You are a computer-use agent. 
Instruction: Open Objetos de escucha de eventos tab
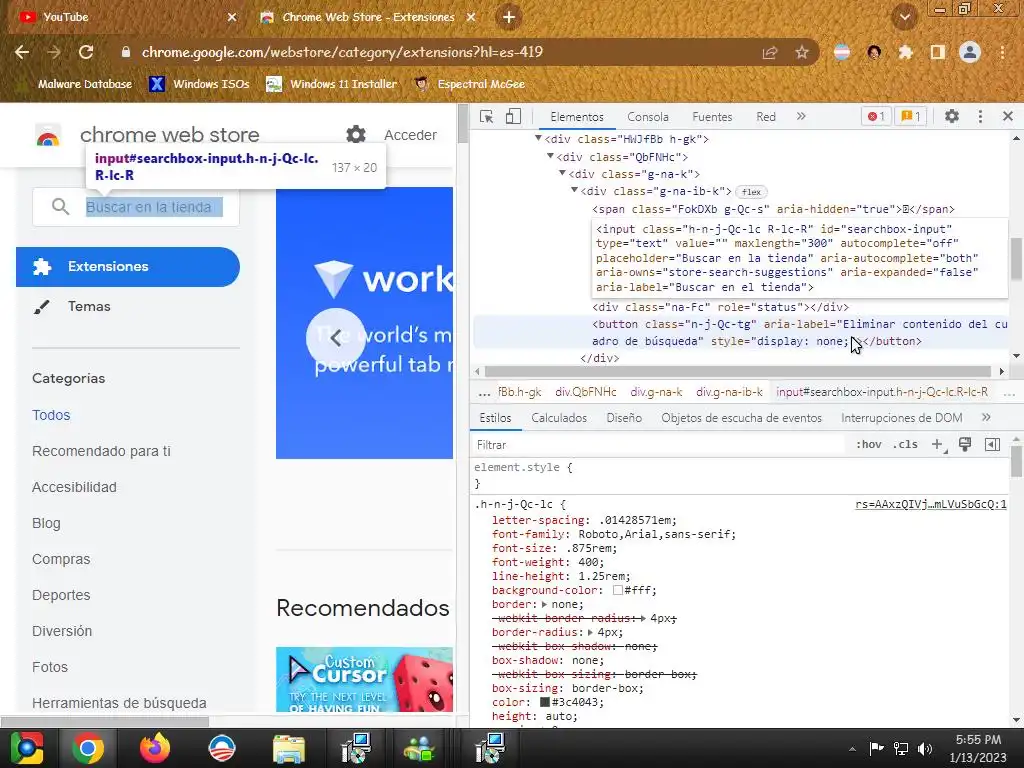tap(741, 418)
